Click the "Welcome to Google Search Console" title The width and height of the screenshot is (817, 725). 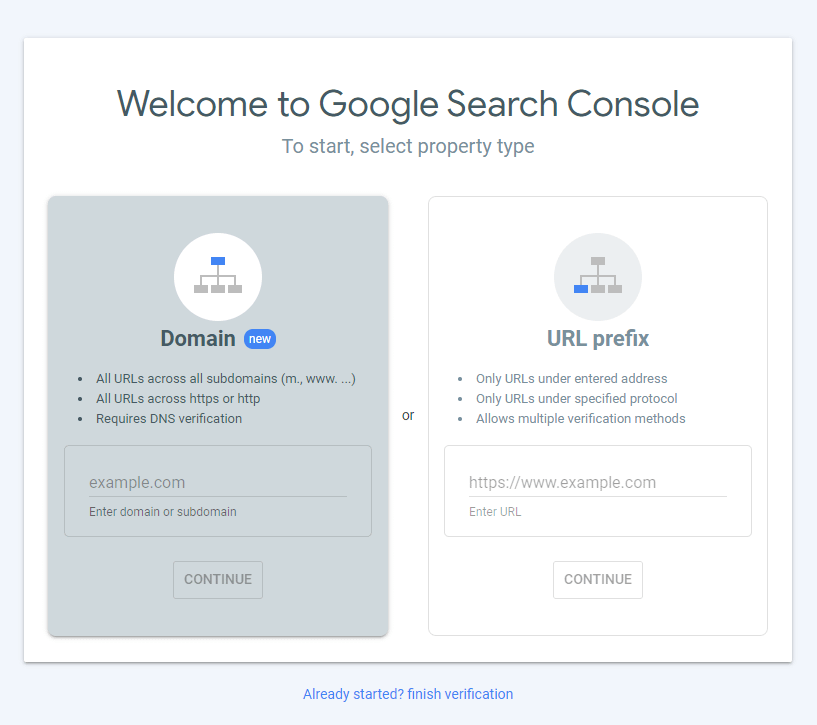[408, 104]
